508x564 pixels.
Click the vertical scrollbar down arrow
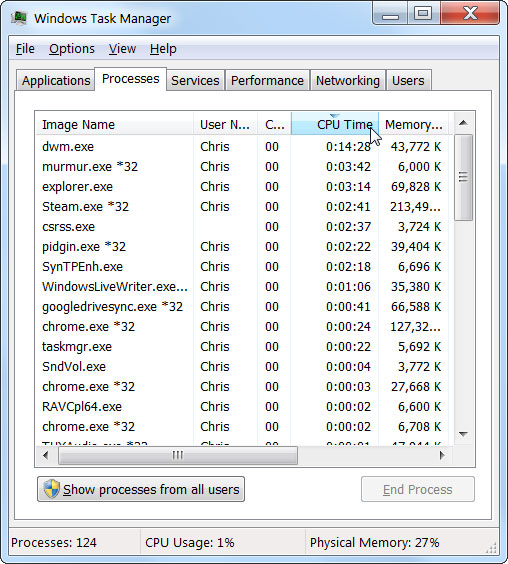(463, 434)
